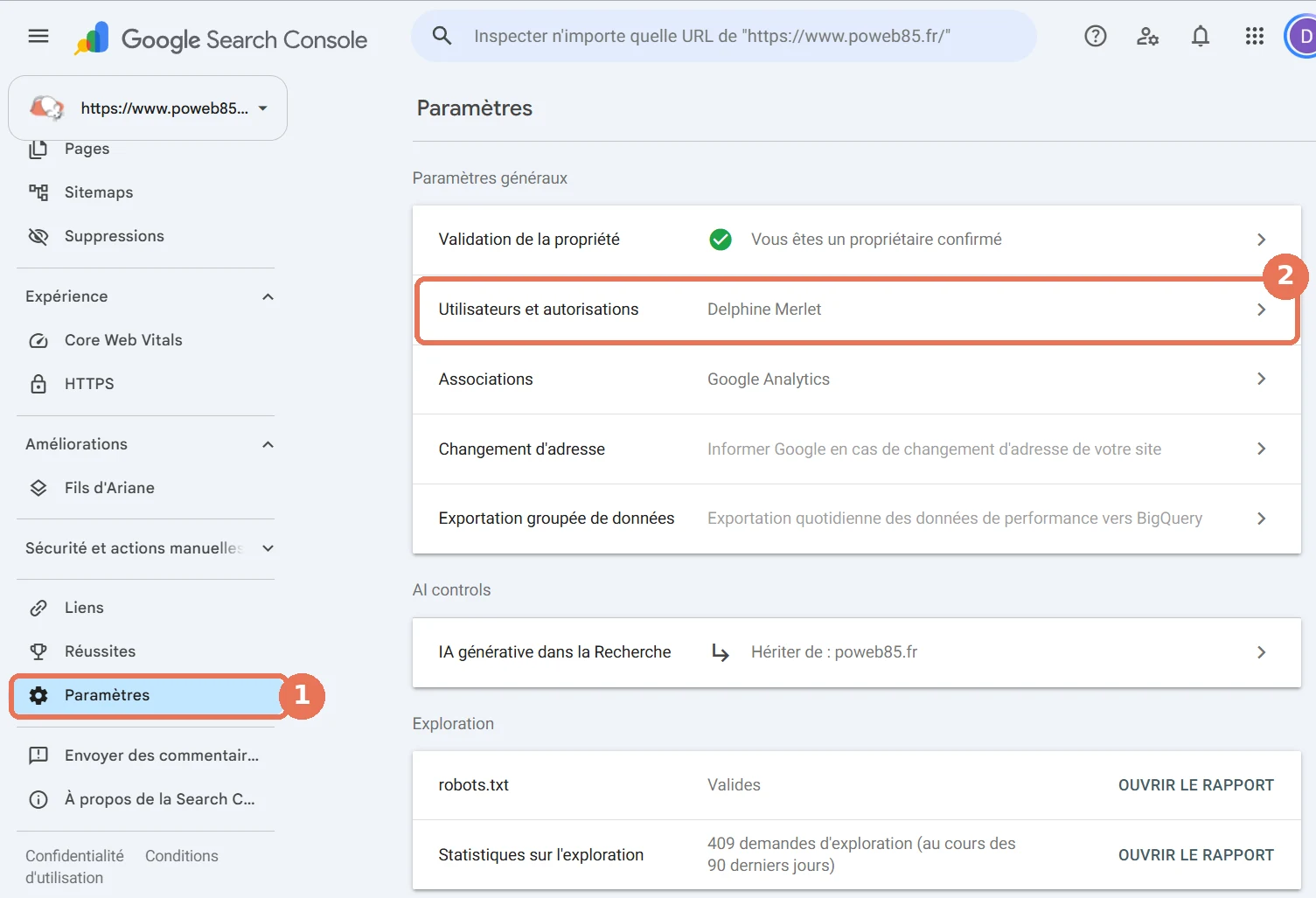Open the property selector dropdown

coord(148,108)
